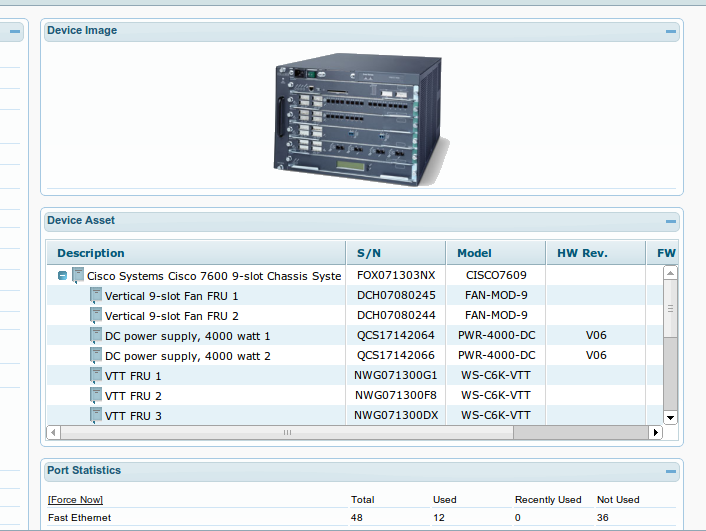The image size is (706, 531).
Task: Select the VTT FRU 2 row
Action: [355, 395]
